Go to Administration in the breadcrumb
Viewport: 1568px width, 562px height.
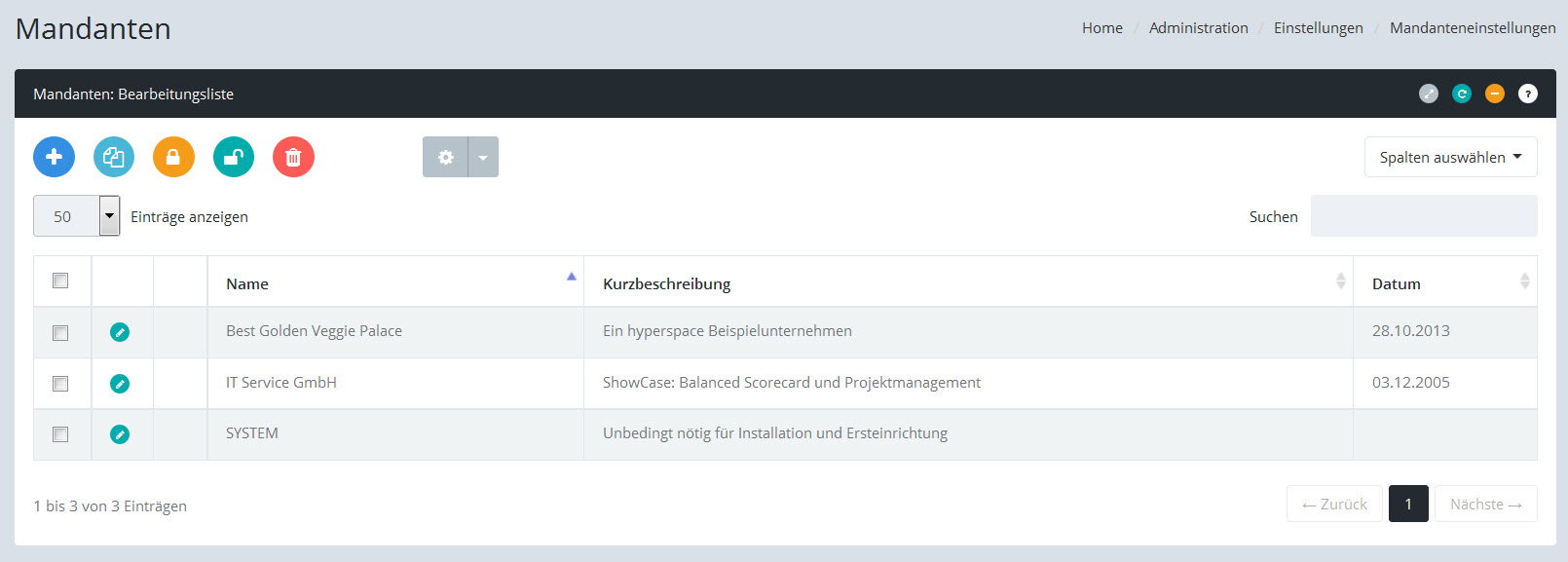click(x=1198, y=28)
